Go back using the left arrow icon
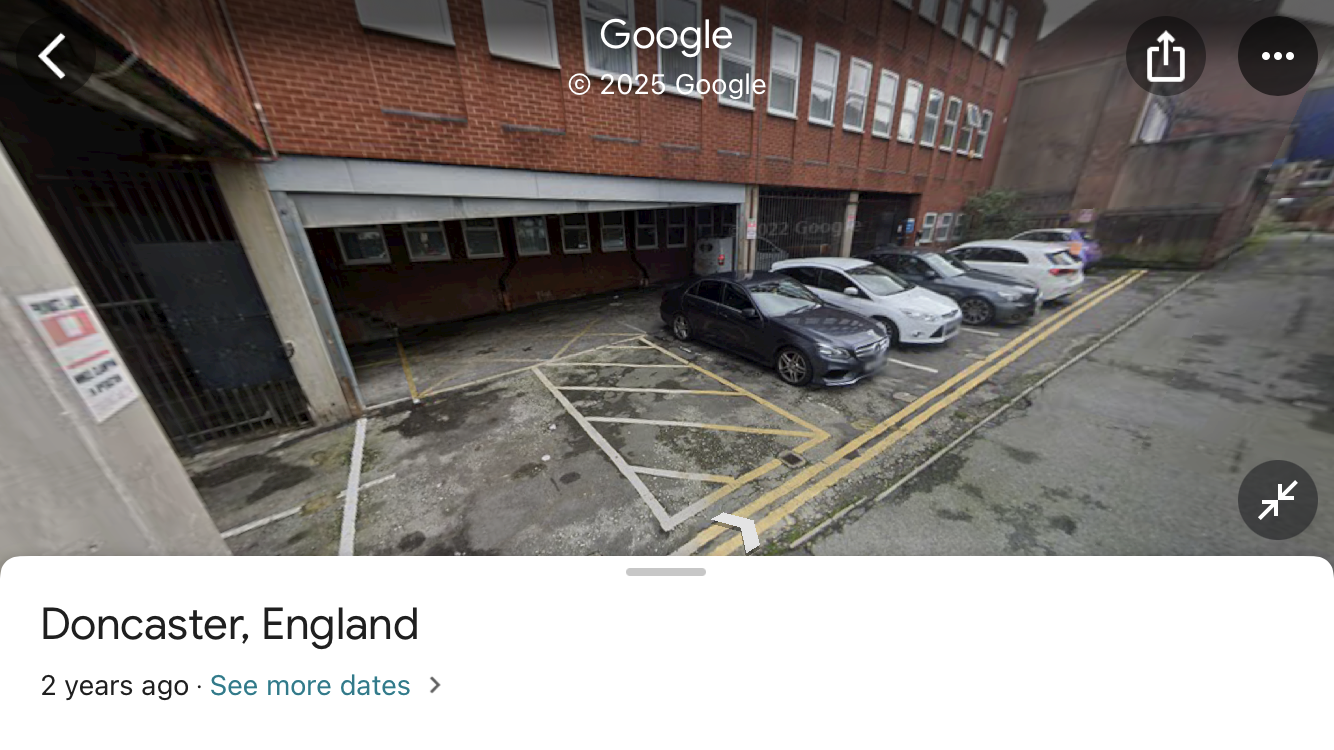 tap(53, 56)
